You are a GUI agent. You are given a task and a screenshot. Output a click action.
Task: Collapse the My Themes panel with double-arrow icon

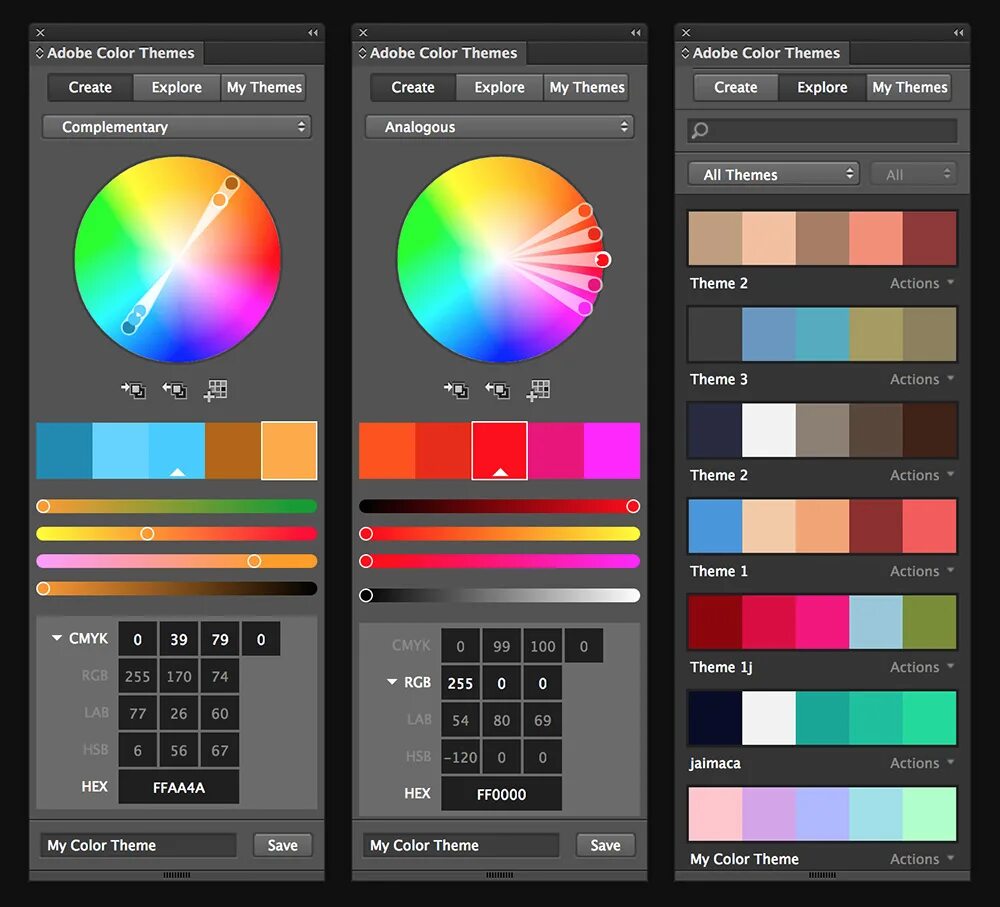(958, 33)
